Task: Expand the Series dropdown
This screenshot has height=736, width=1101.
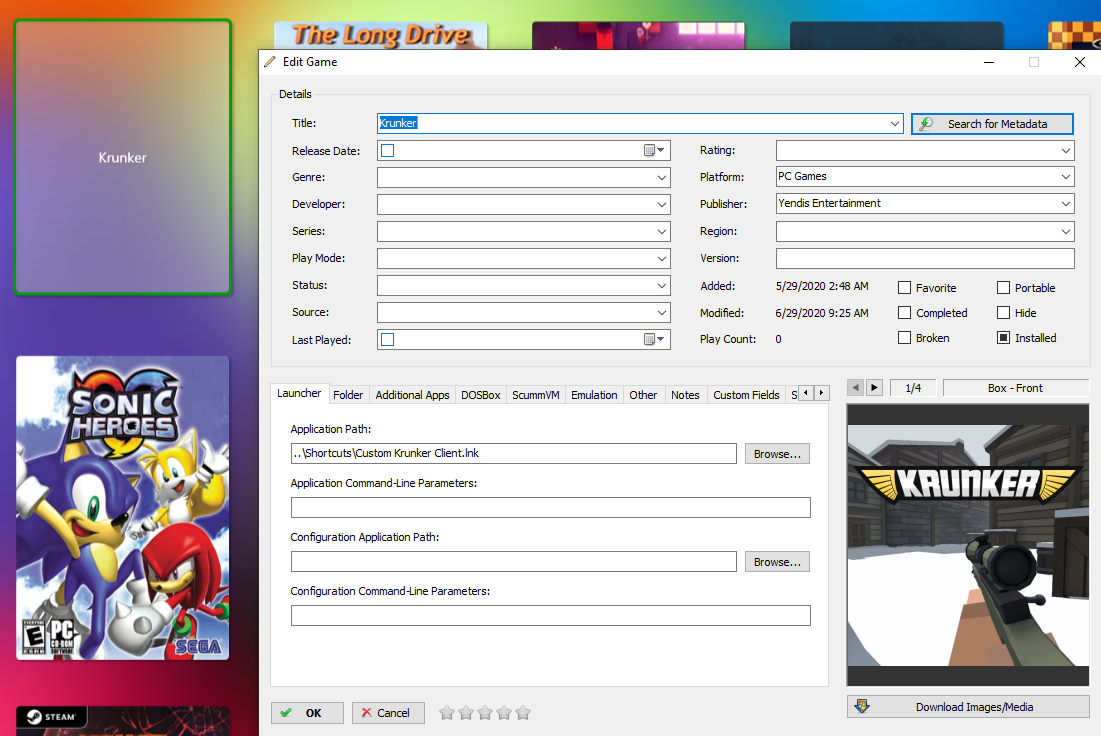Action: pos(661,232)
